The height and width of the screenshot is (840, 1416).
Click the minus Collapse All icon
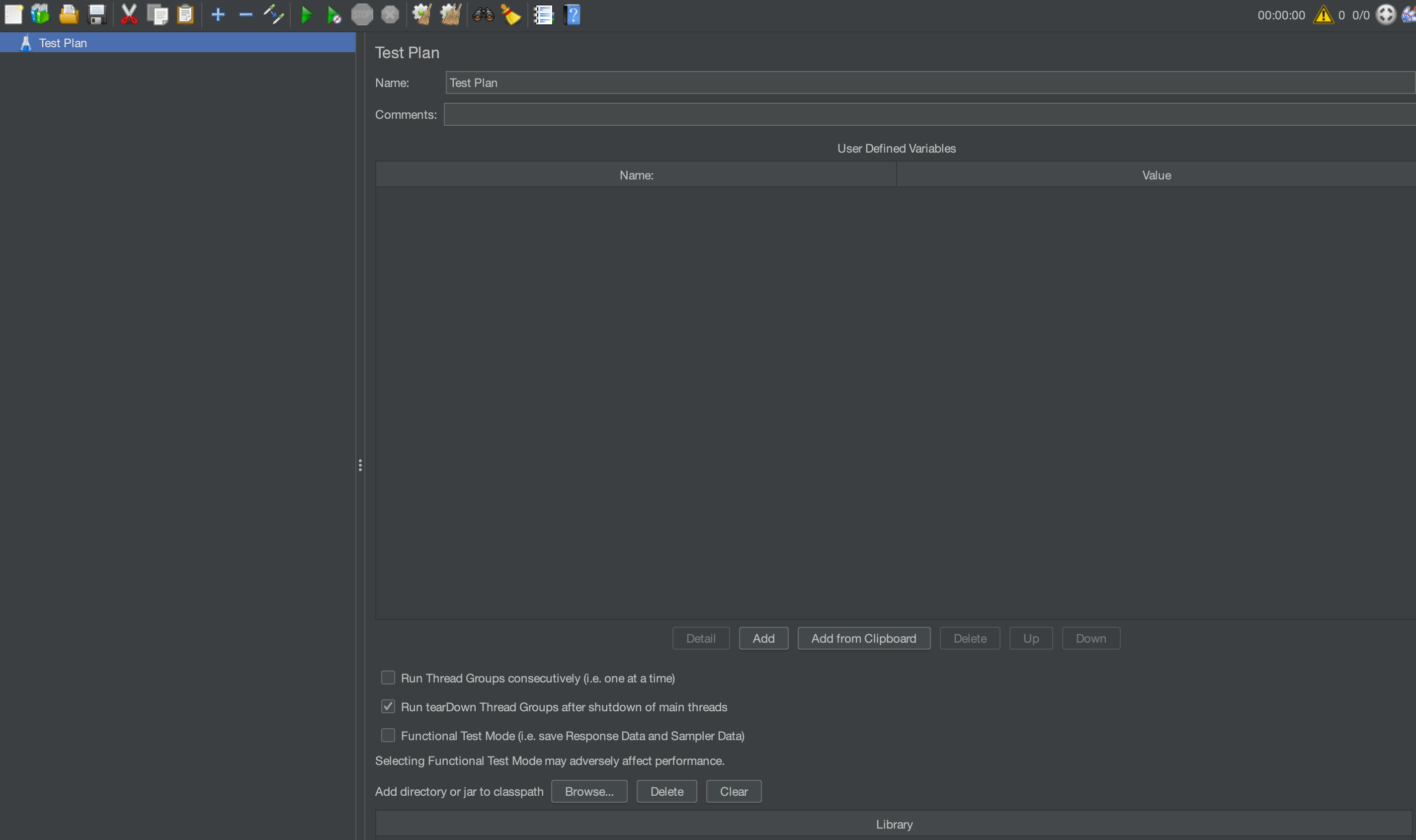click(246, 15)
